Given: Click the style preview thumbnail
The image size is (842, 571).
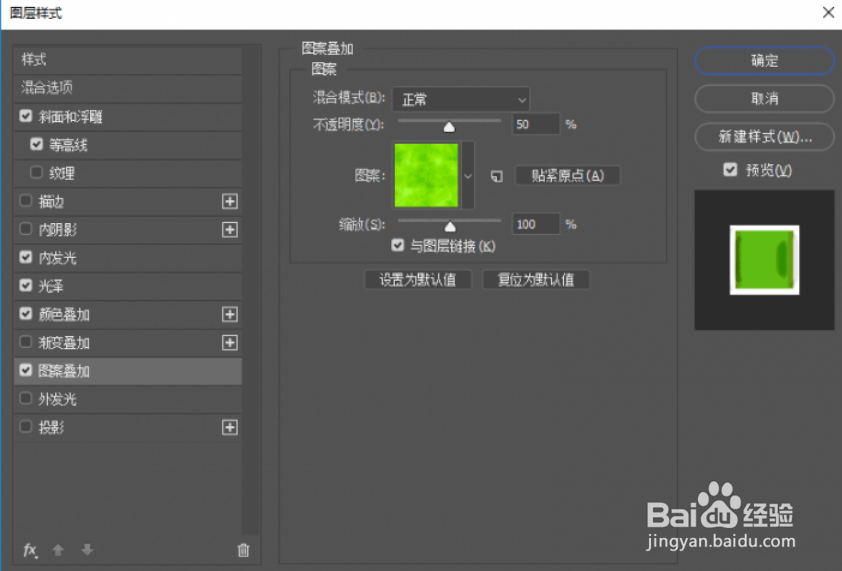Looking at the screenshot, I should click(x=764, y=260).
